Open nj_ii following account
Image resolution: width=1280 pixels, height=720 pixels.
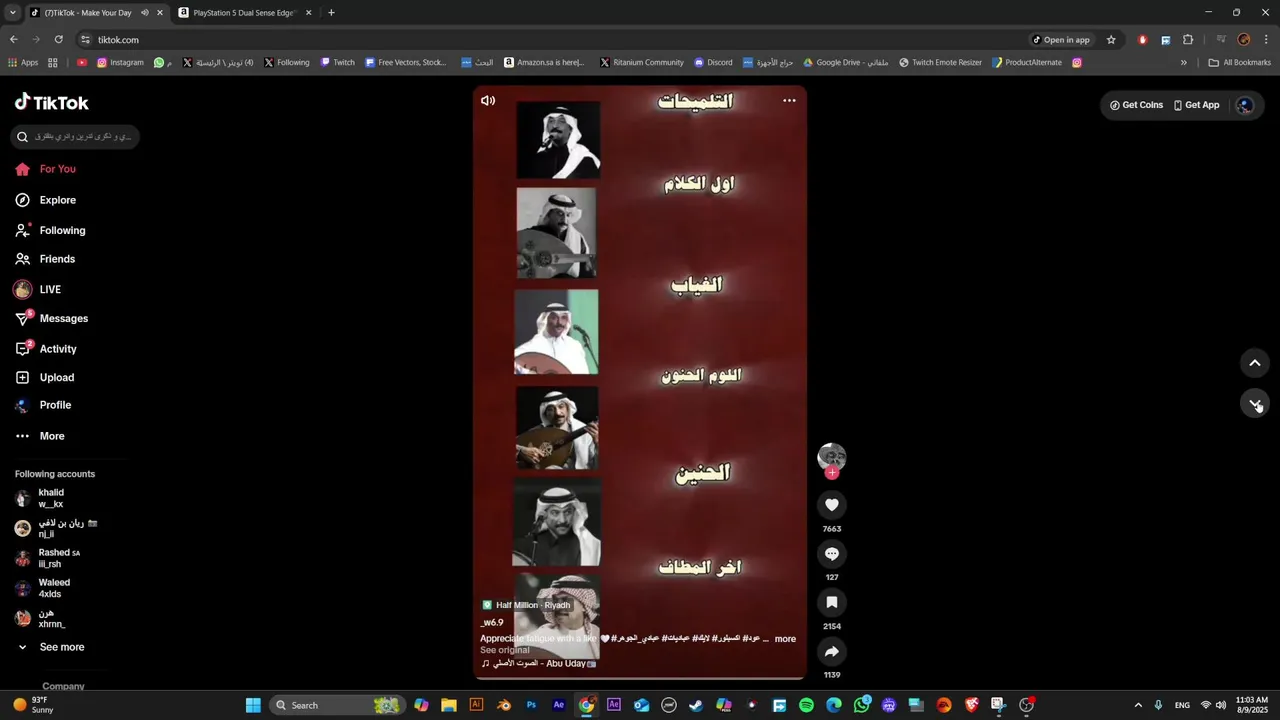point(56,528)
